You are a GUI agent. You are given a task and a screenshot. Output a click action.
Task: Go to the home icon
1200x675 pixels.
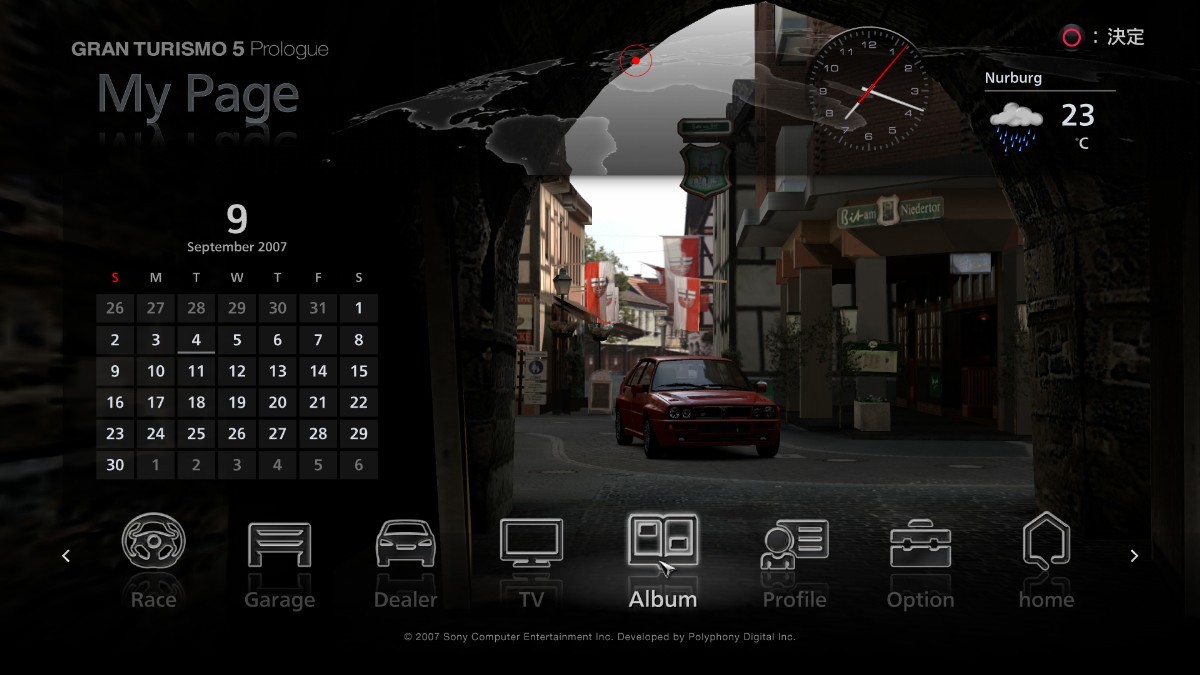(x=1046, y=542)
